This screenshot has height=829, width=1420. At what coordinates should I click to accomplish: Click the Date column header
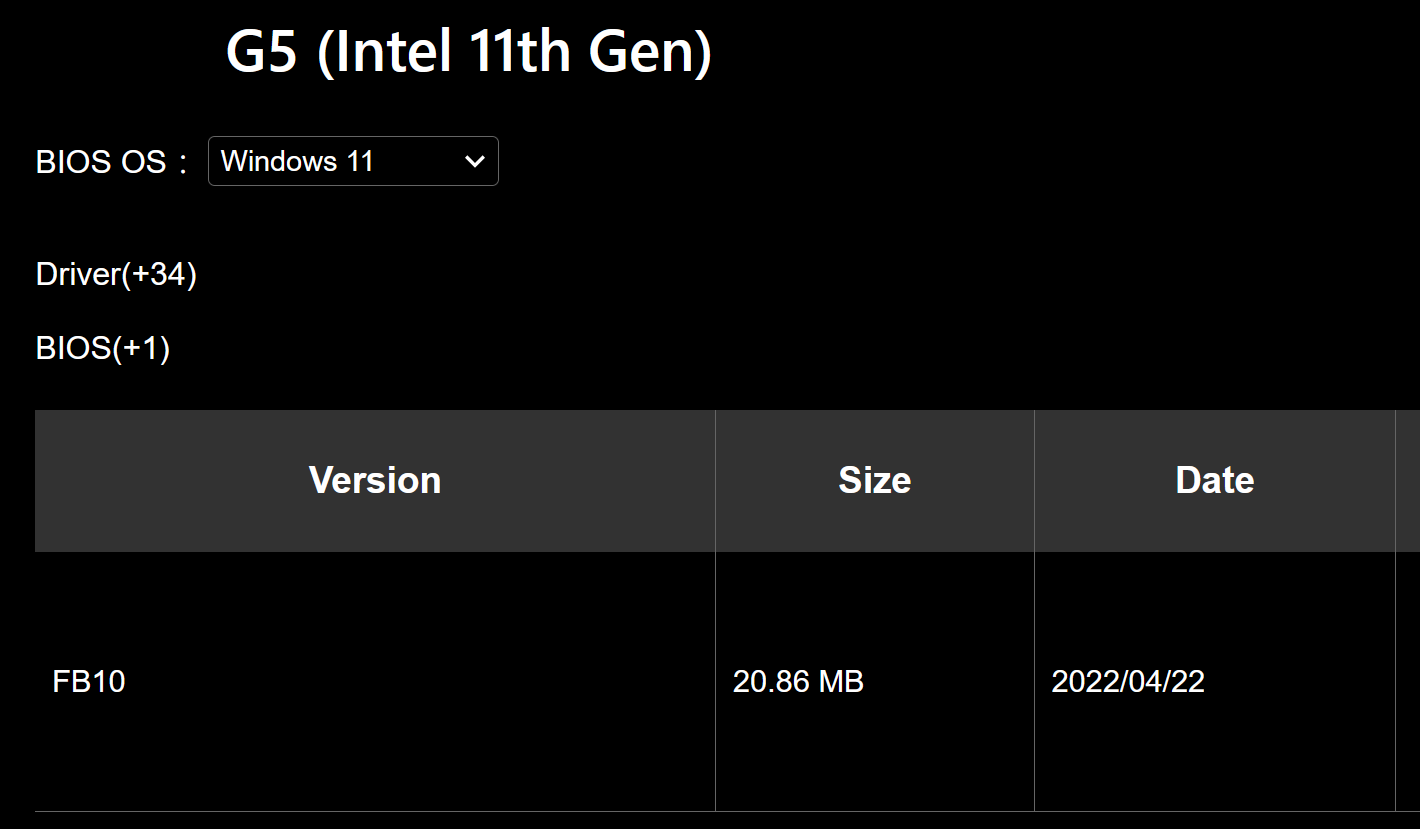click(x=1214, y=481)
